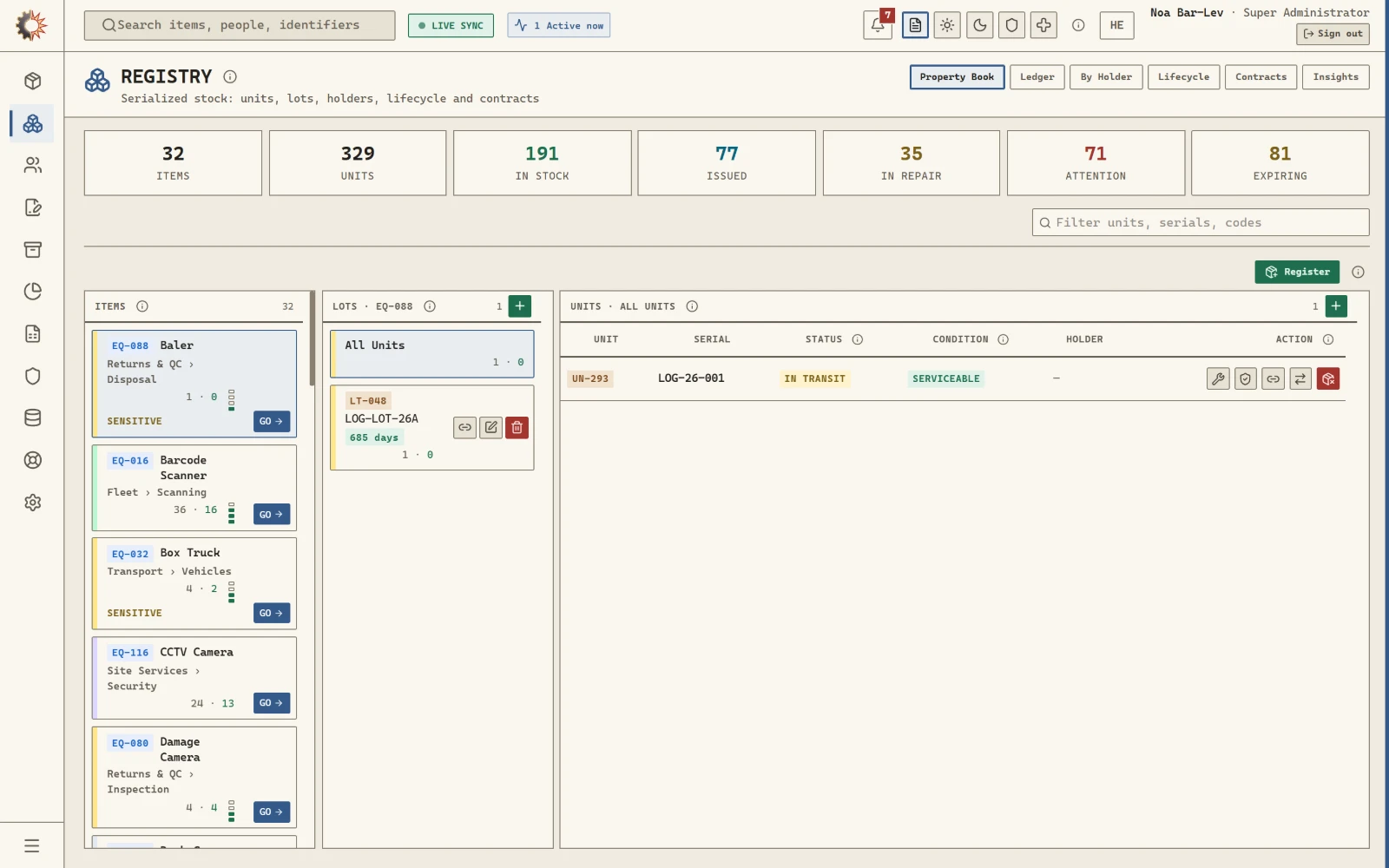The width and height of the screenshot is (1389, 868).
Task: Switch to light theme sun icon
Action: click(x=947, y=25)
